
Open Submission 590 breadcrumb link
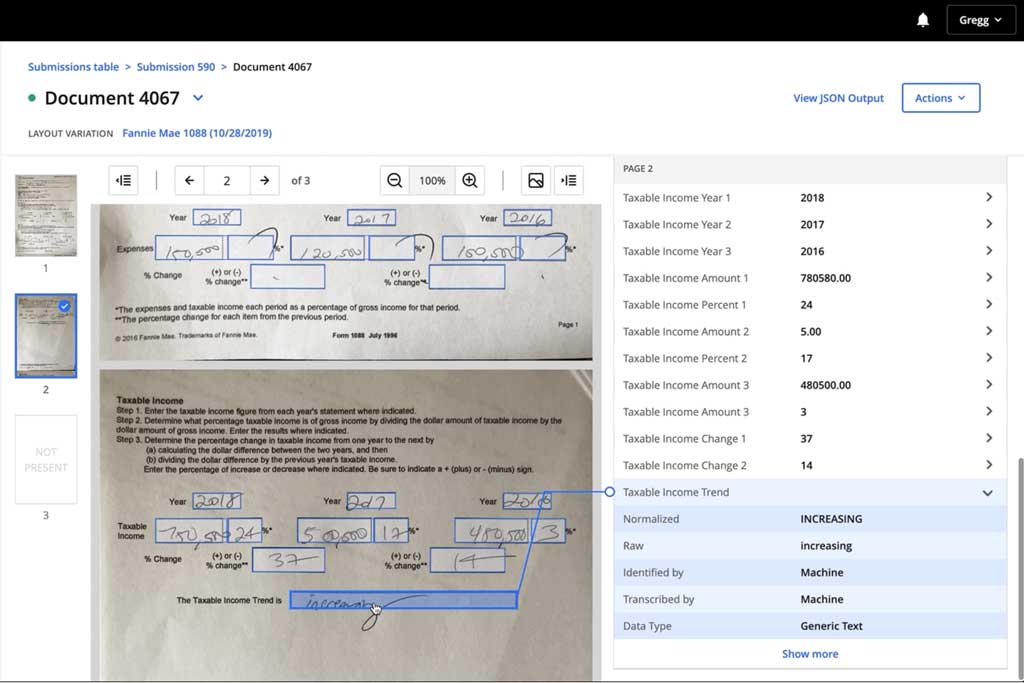(x=176, y=67)
